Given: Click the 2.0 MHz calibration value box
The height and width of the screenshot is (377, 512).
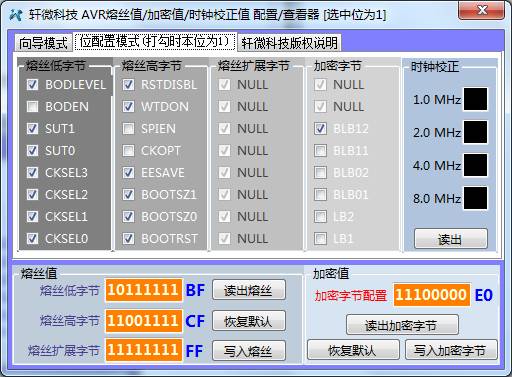Looking at the screenshot, I should pos(476,132).
